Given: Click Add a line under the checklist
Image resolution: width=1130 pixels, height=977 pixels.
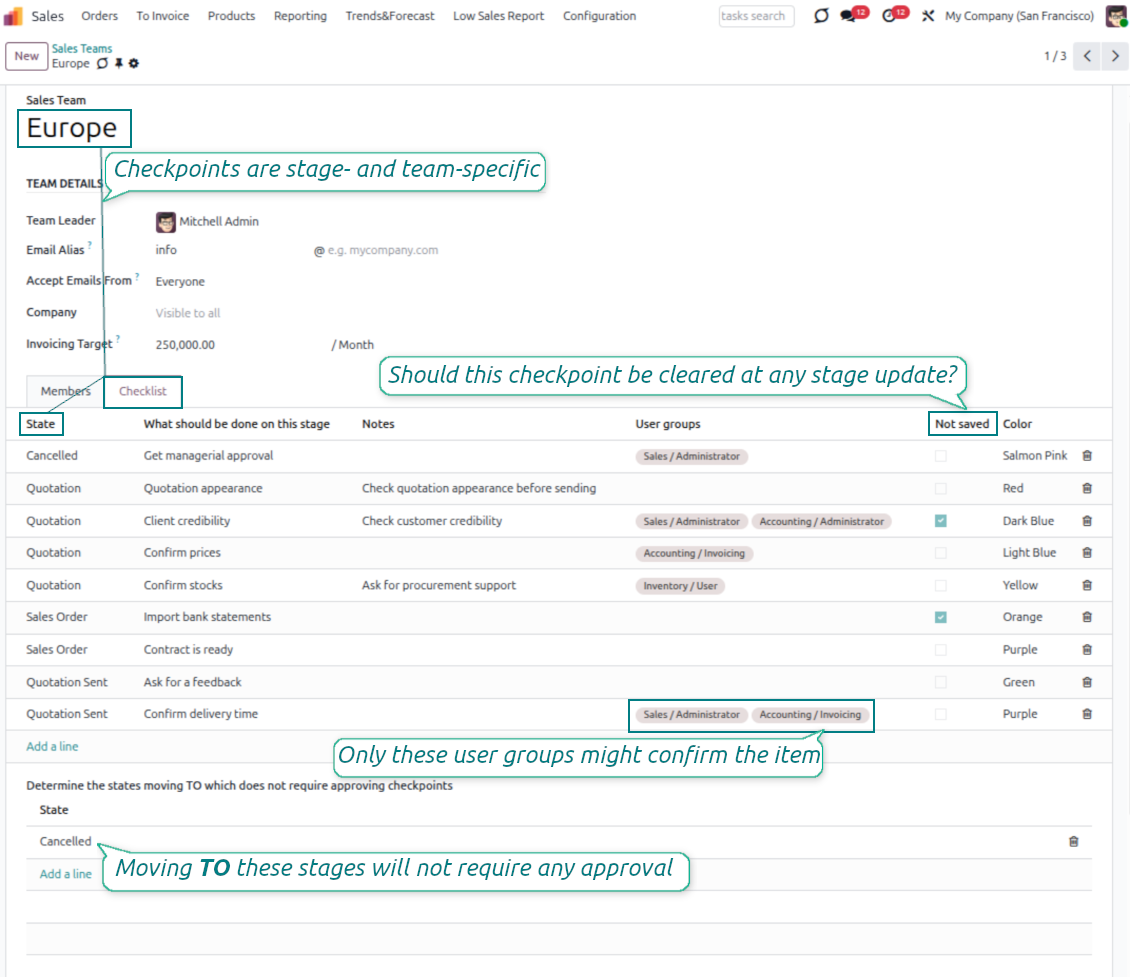Looking at the screenshot, I should (52, 747).
